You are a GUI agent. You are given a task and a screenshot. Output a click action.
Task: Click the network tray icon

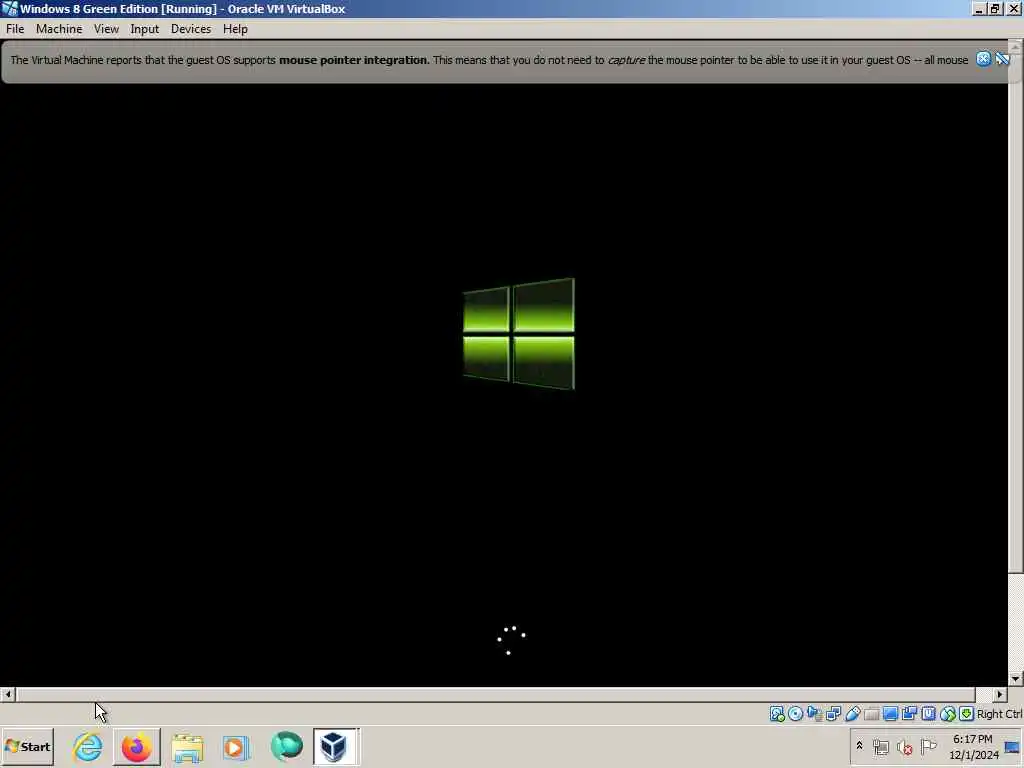tap(881, 746)
